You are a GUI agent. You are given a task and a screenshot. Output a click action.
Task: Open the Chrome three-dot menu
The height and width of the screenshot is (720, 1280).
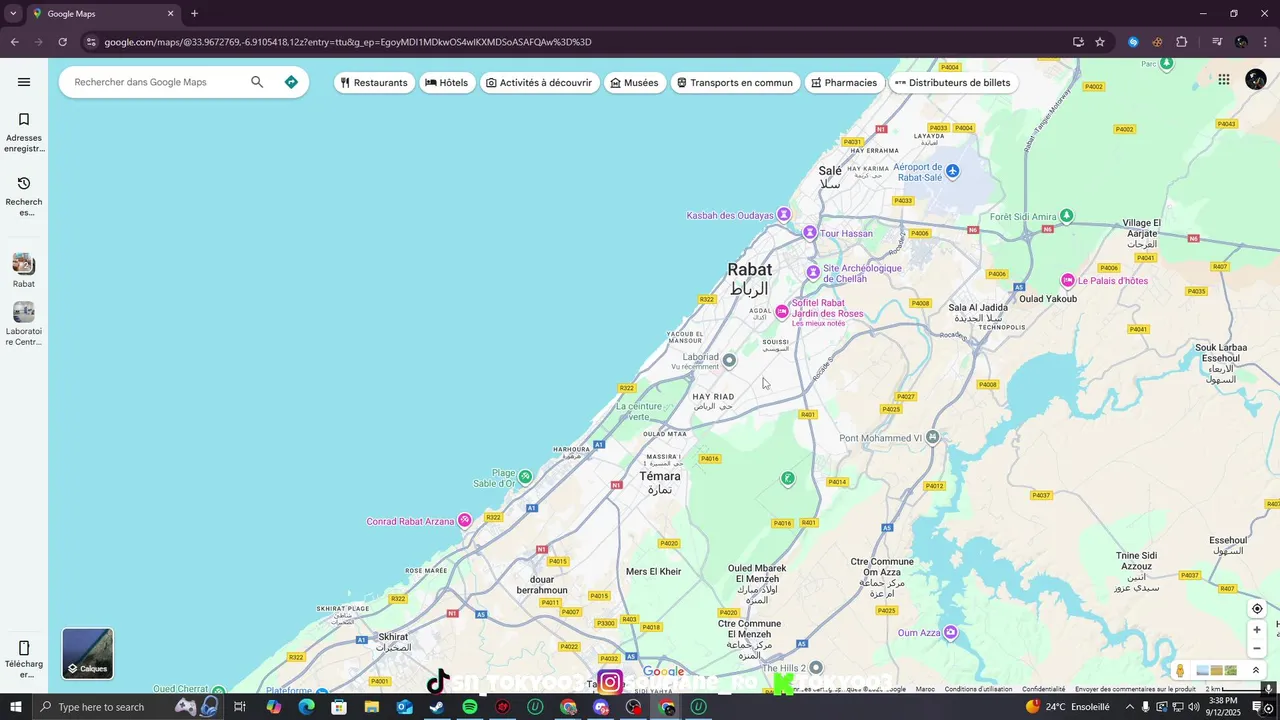(x=1266, y=42)
